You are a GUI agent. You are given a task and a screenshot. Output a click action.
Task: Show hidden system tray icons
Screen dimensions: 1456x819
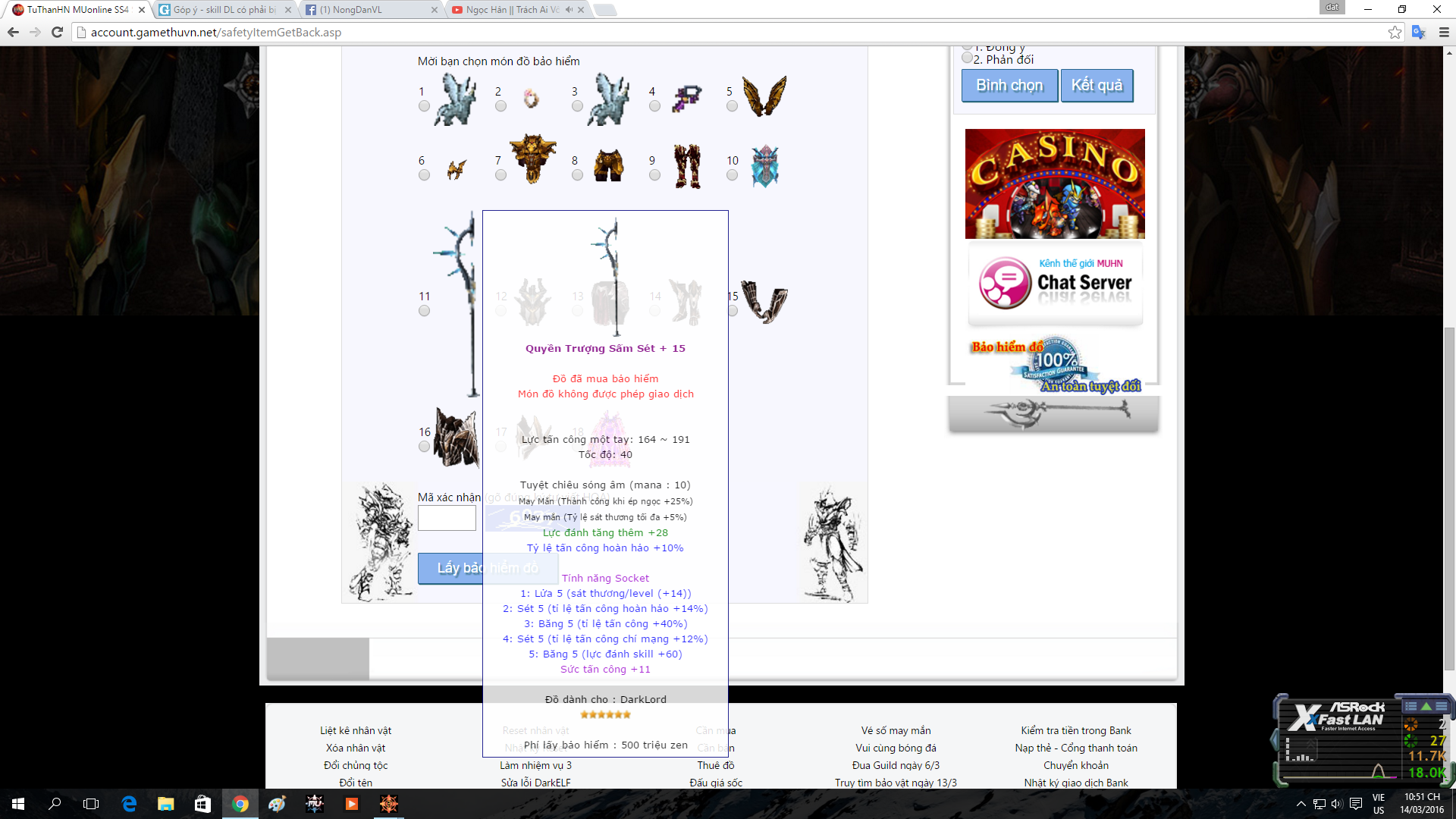(1301, 804)
